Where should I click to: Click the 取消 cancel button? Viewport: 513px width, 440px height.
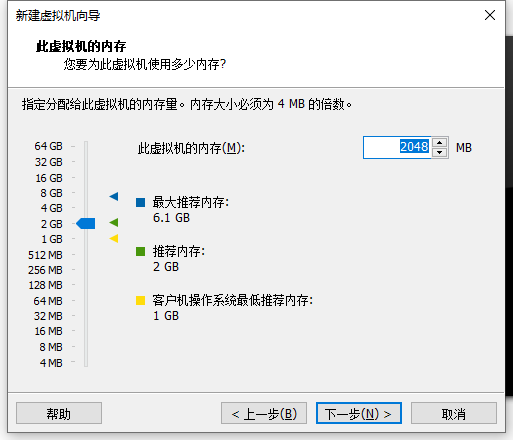(454, 413)
